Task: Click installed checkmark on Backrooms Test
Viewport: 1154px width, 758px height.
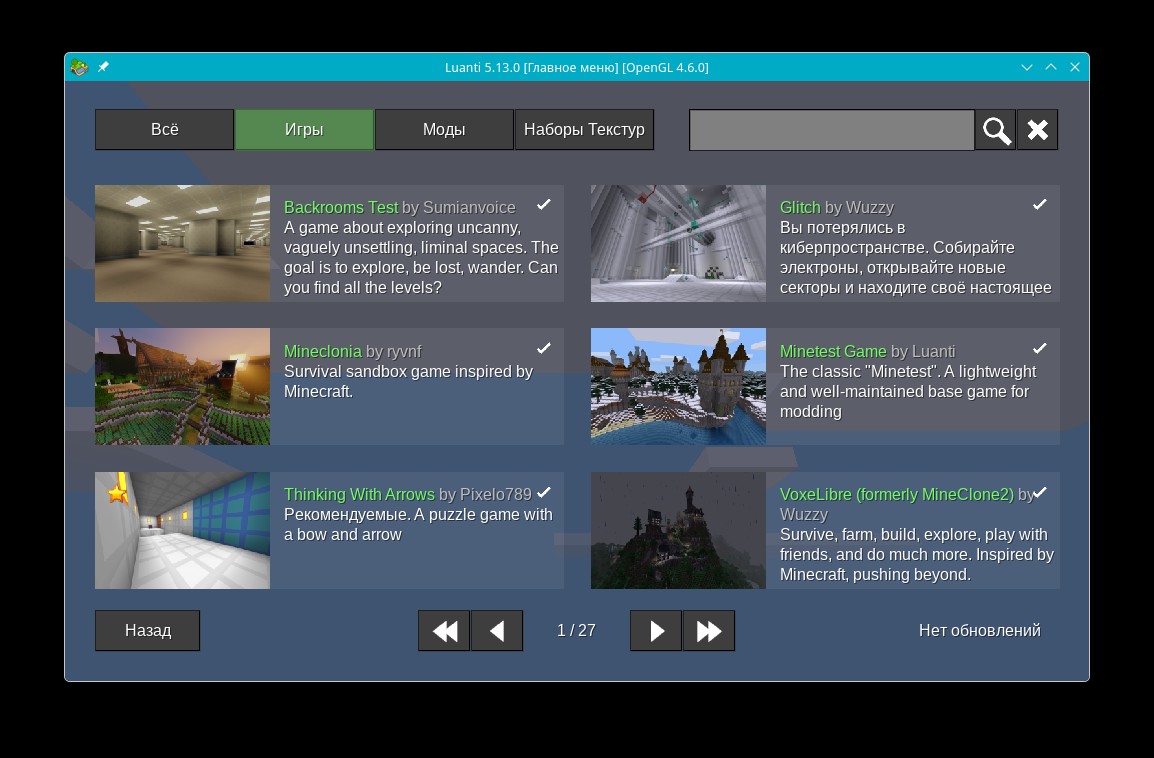Action: (x=544, y=204)
